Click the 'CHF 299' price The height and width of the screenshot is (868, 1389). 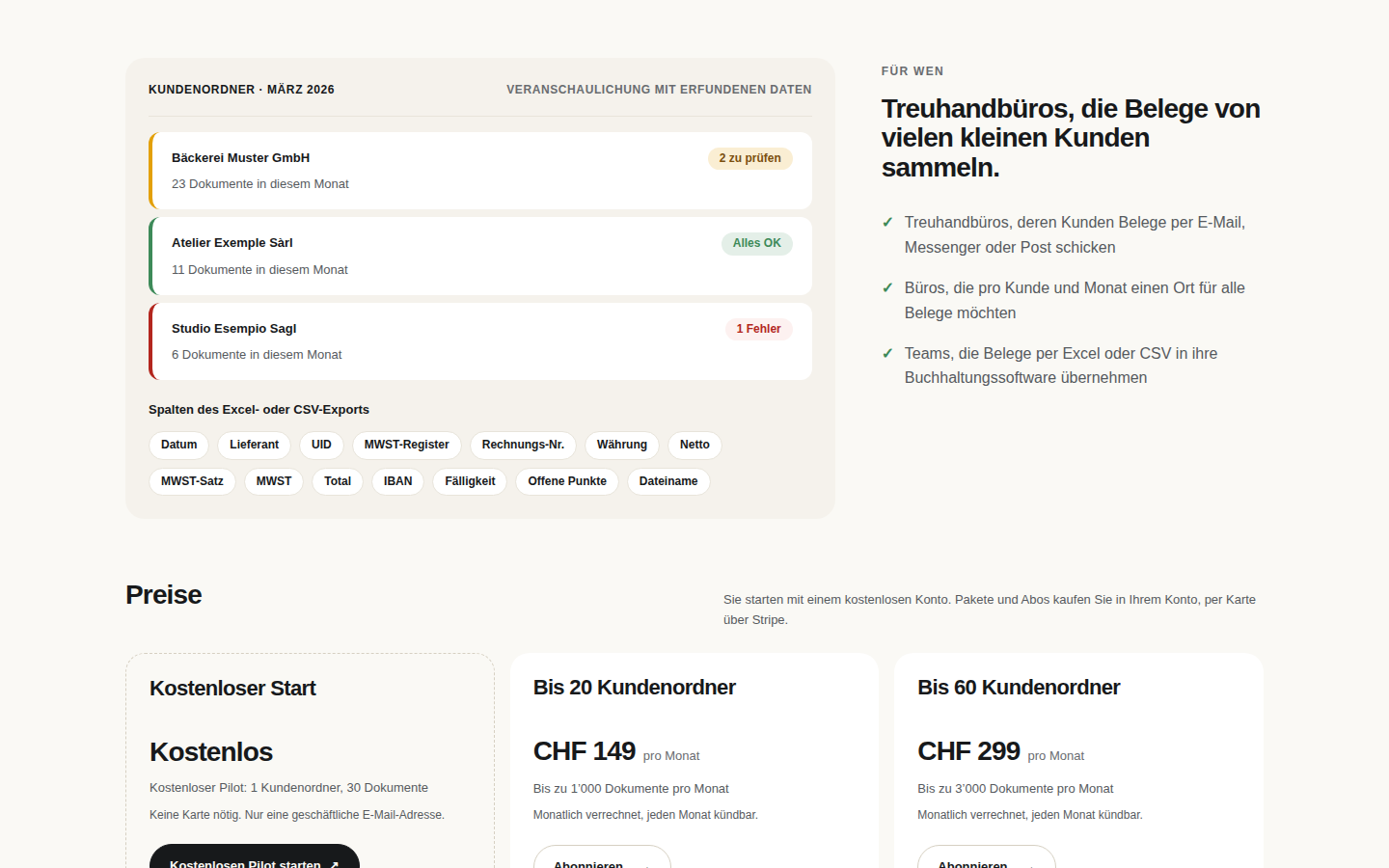(x=968, y=751)
